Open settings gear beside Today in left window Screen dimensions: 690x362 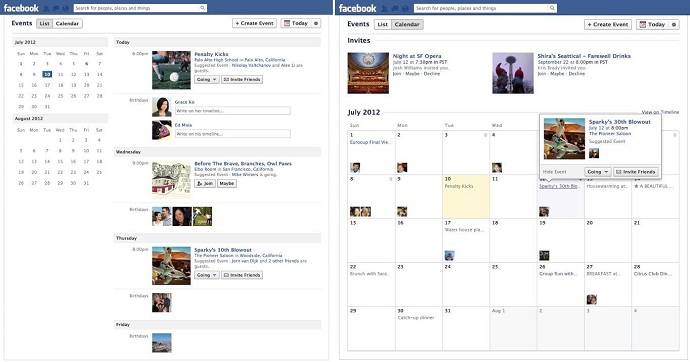316,23
